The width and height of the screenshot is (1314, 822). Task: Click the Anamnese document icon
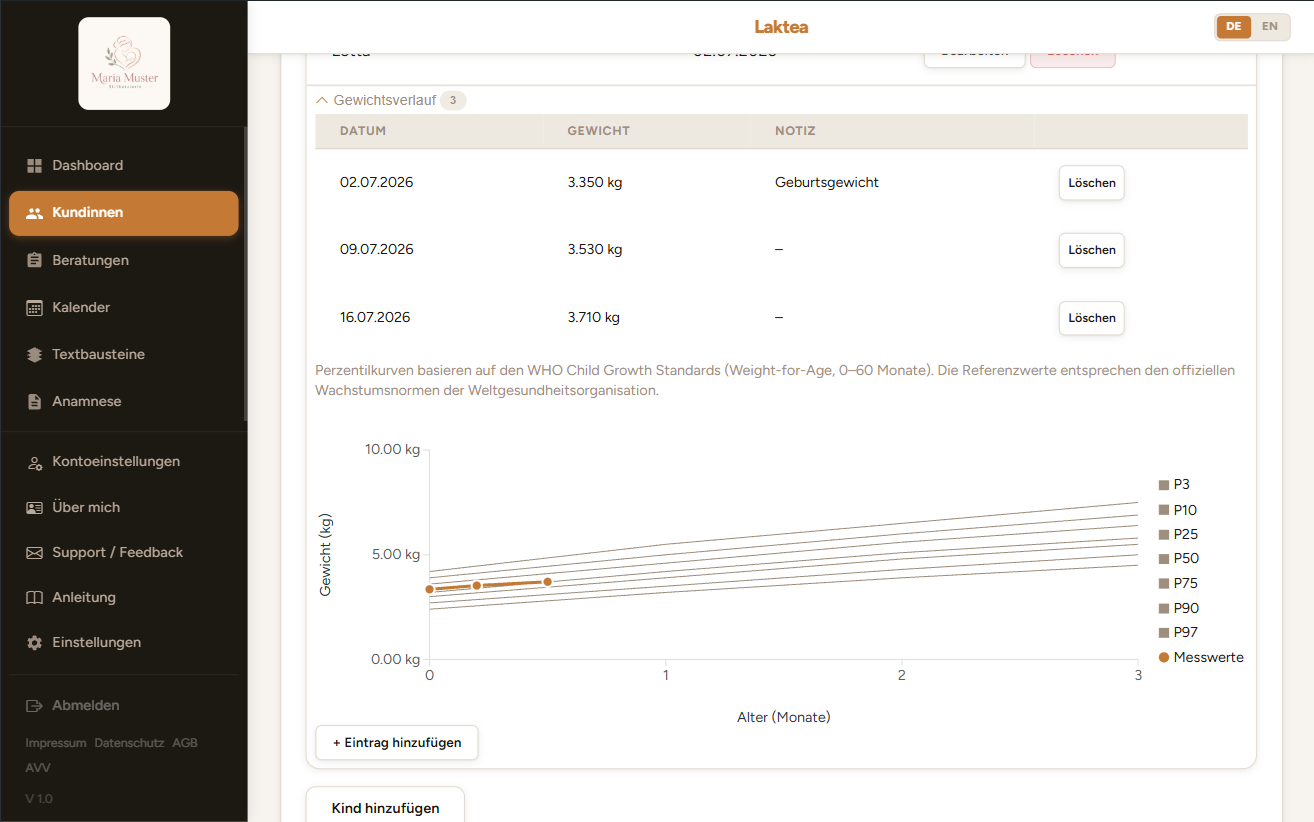click(34, 401)
